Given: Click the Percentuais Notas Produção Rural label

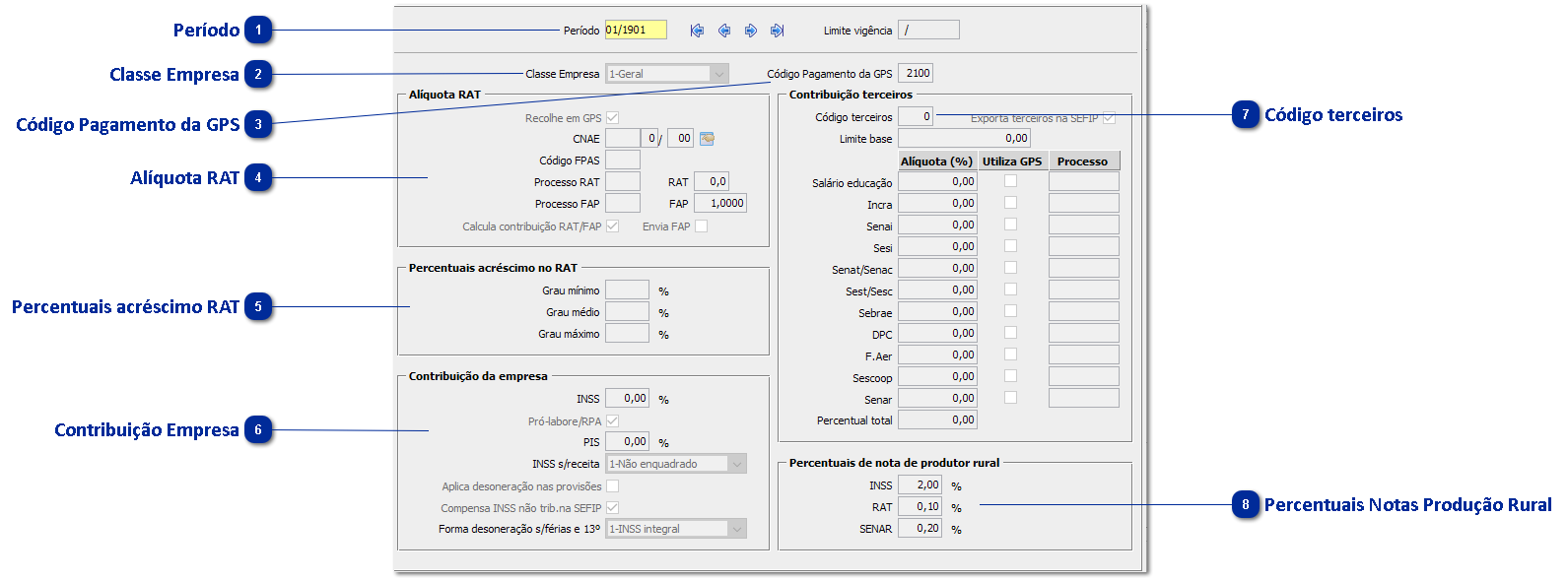Looking at the screenshot, I should tap(1407, 505).
